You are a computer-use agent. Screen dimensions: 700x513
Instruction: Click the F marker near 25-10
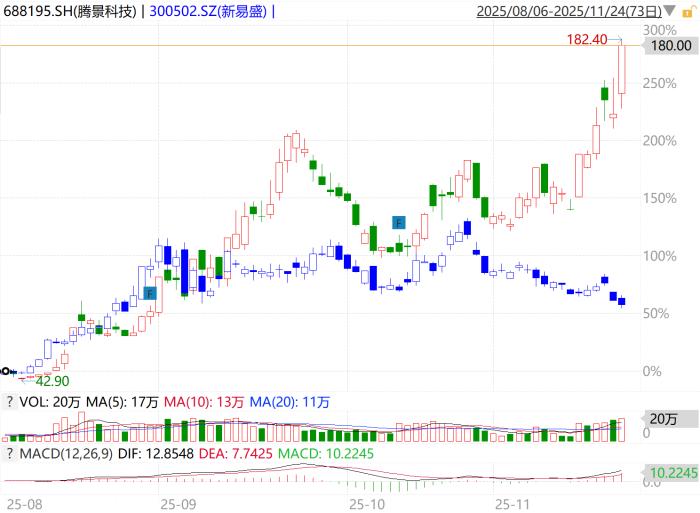[x=399, y=222]
